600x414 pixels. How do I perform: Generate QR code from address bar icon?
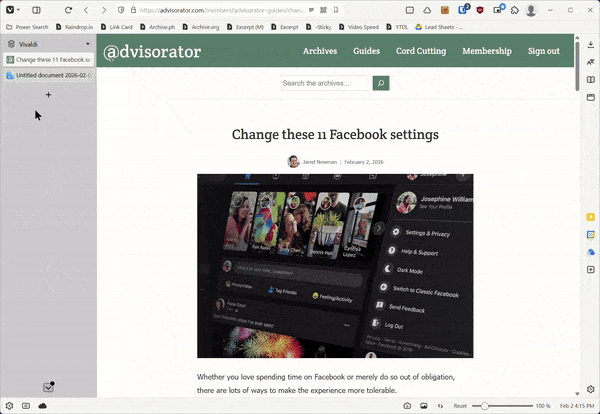[x=323, y=10]
